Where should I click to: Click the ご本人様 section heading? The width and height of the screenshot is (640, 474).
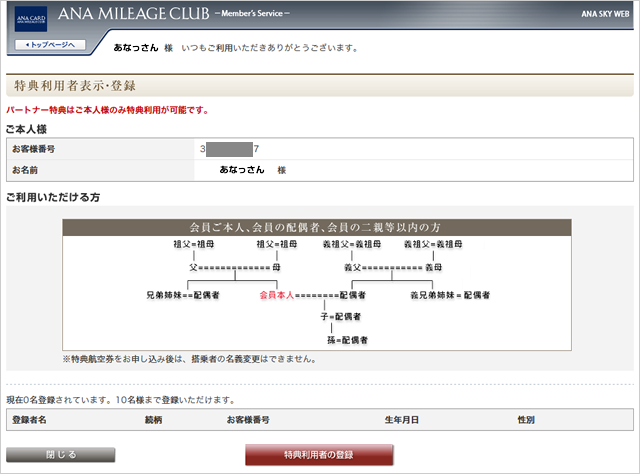[27, 129]
